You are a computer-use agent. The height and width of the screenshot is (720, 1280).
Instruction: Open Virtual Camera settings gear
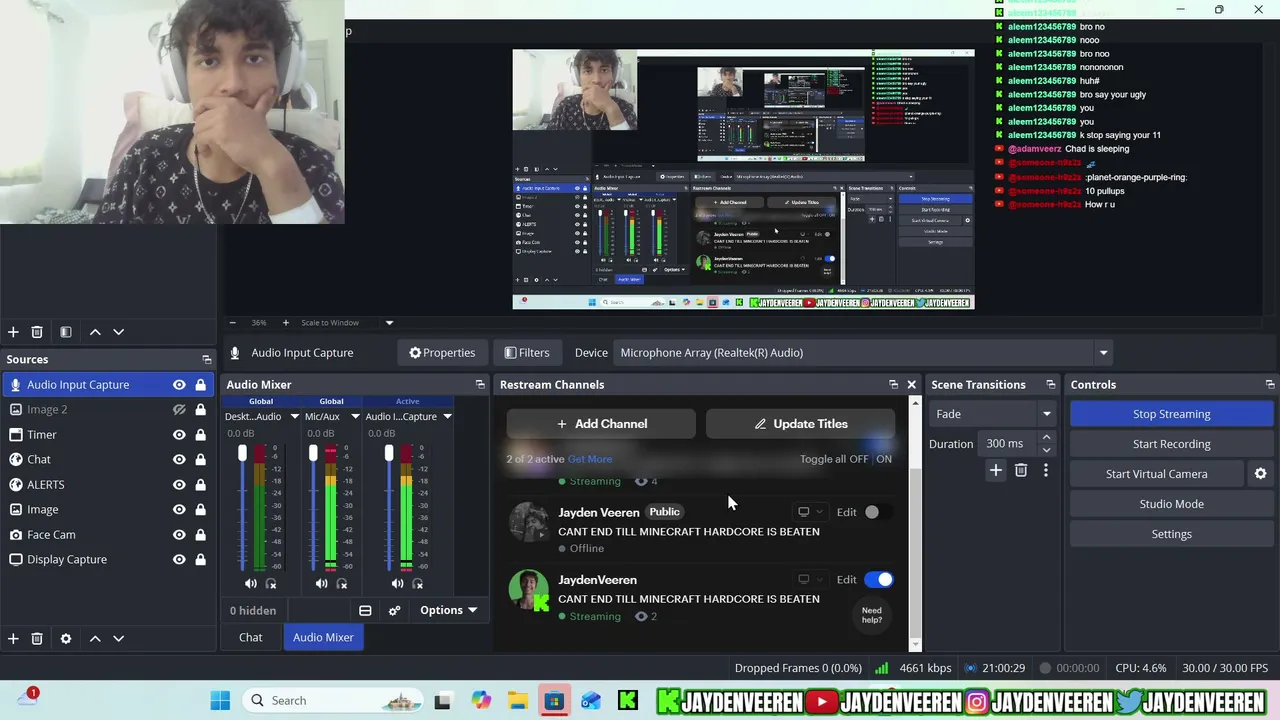click(x=1260, y=474)
